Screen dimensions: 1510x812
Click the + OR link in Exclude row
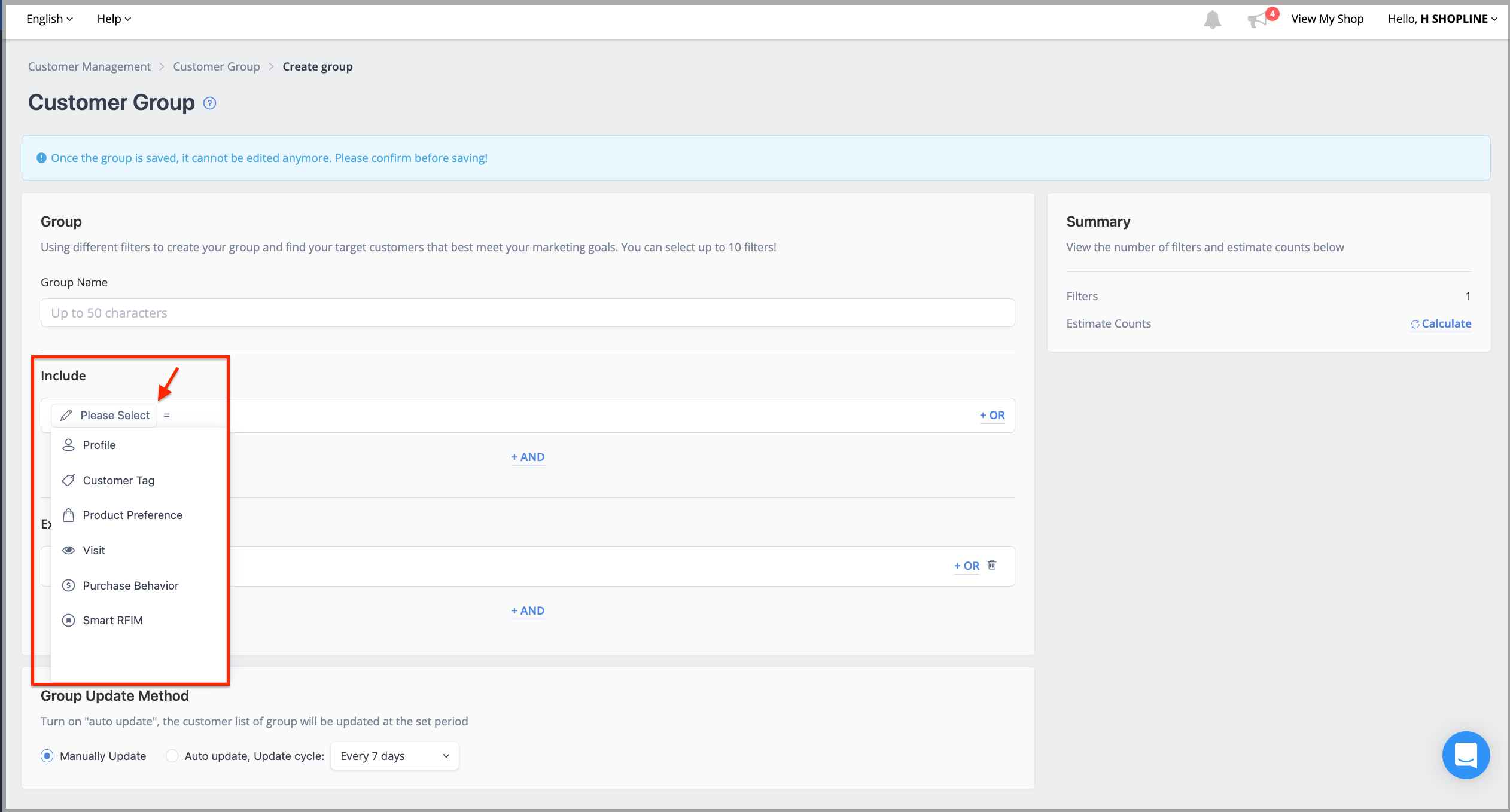(967, 566)
